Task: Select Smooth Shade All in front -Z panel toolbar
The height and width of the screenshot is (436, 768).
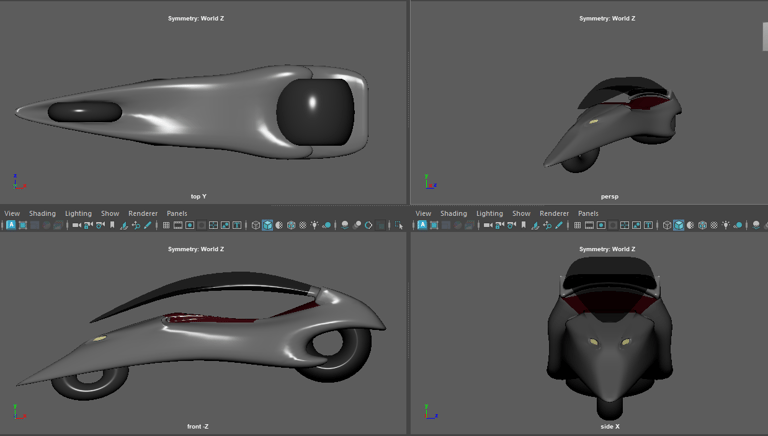Action: 267,225
